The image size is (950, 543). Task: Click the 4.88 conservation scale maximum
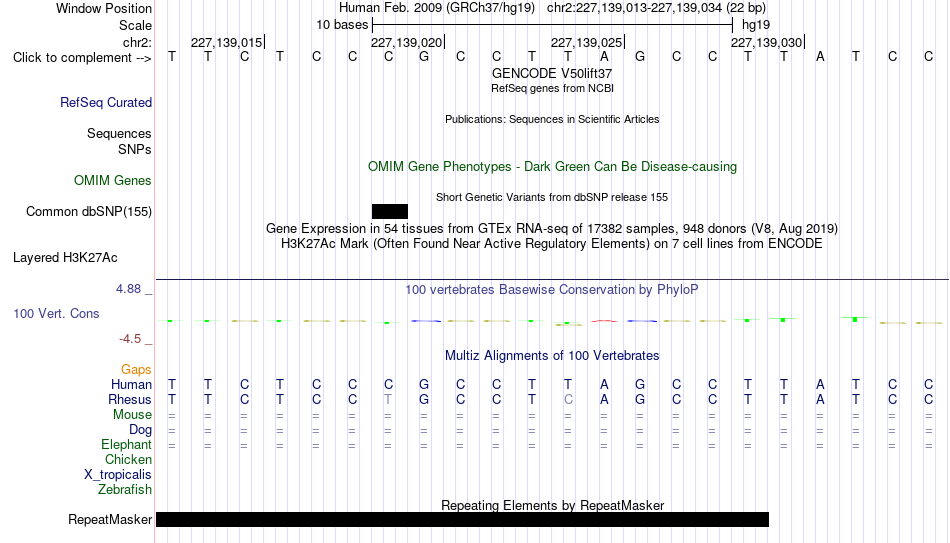coord(128,289)
